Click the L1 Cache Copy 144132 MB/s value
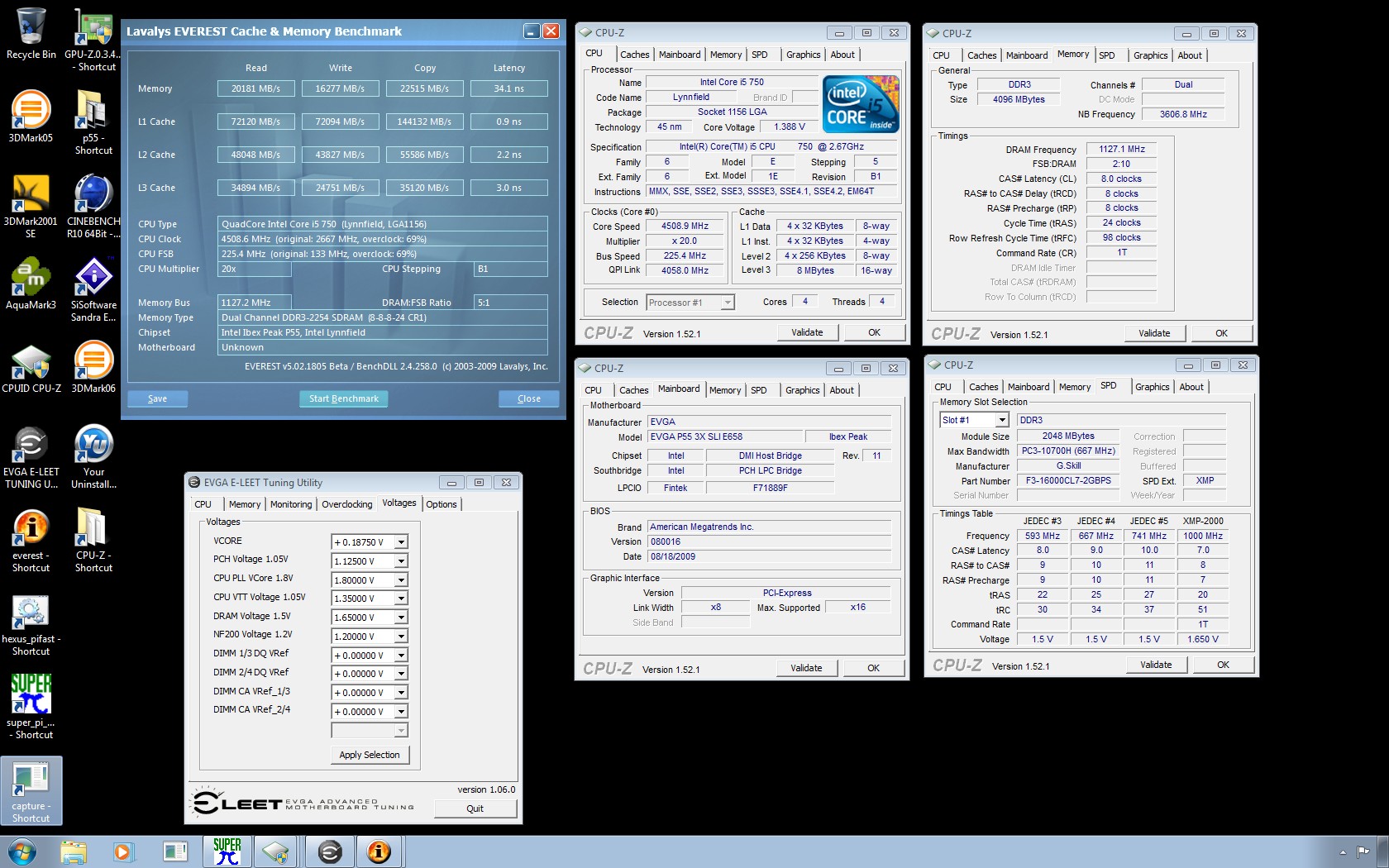Image resolution: width=1389 pixels, height=868 pixels. tap(424, 122)
